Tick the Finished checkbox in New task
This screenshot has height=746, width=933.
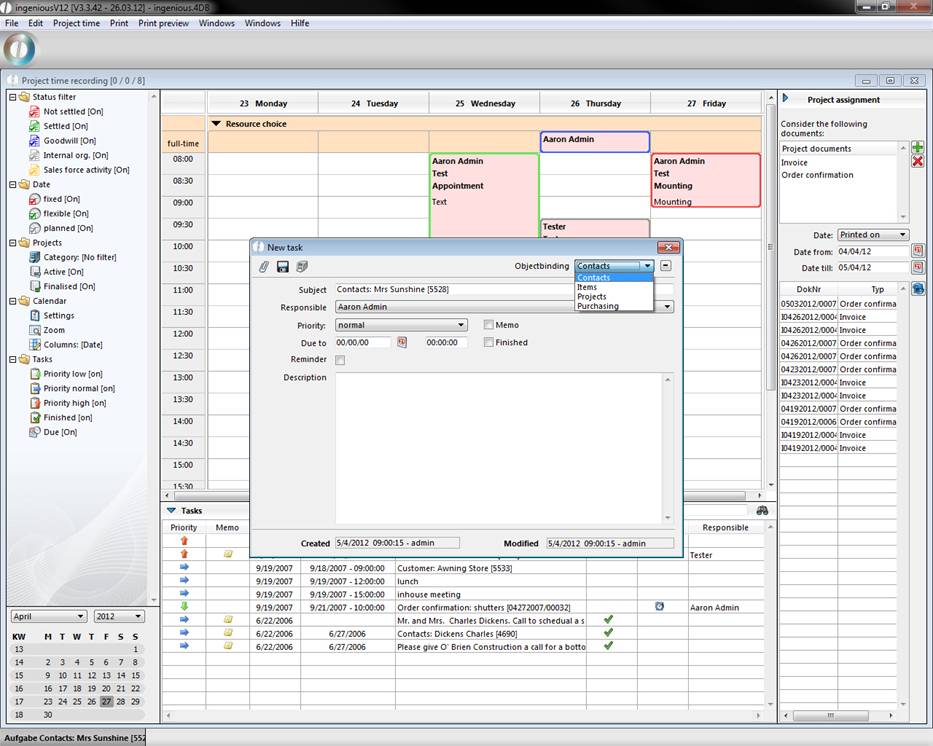(488, 342)
